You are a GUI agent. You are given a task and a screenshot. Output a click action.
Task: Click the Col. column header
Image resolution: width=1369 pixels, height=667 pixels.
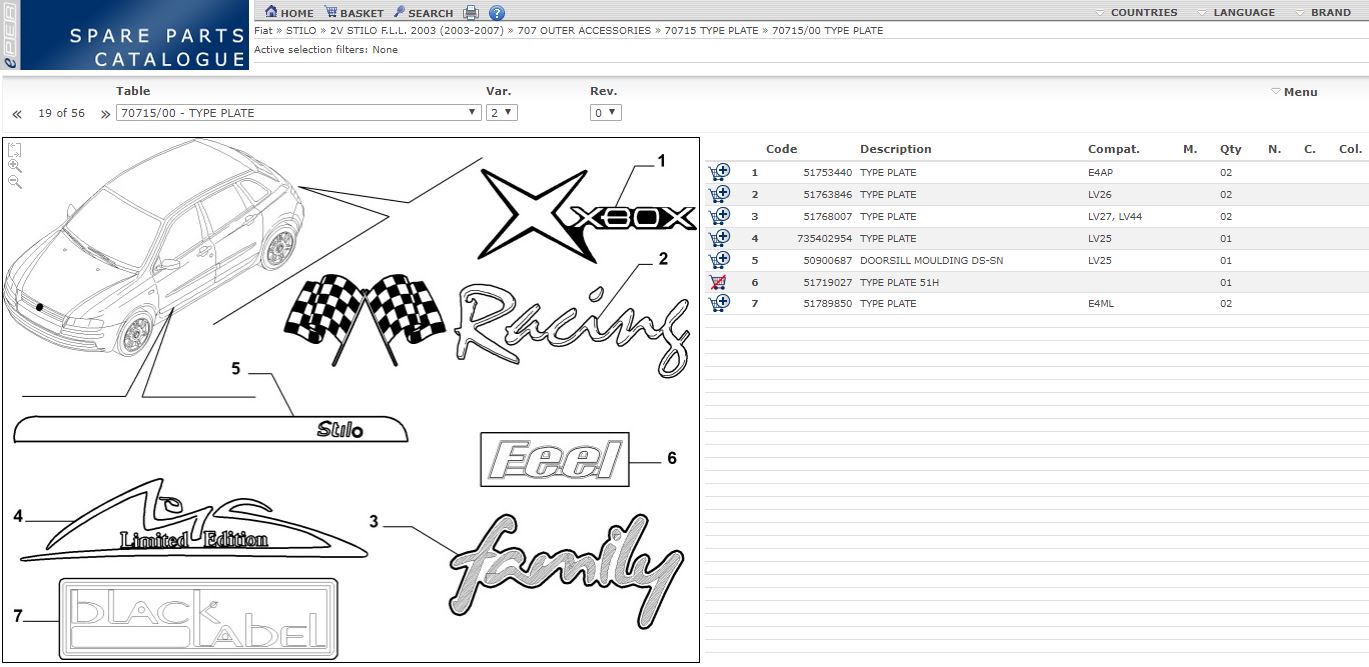(1350, 149)
